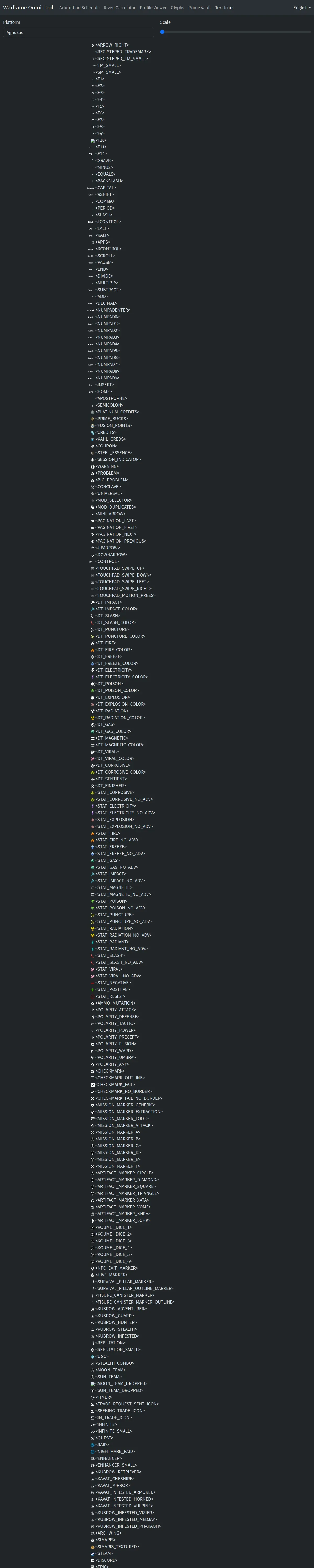The height and width of the screenshot is (1568, 314).
Task: Go to Arbitration Schedule page
Action: (x=79, y=8)
